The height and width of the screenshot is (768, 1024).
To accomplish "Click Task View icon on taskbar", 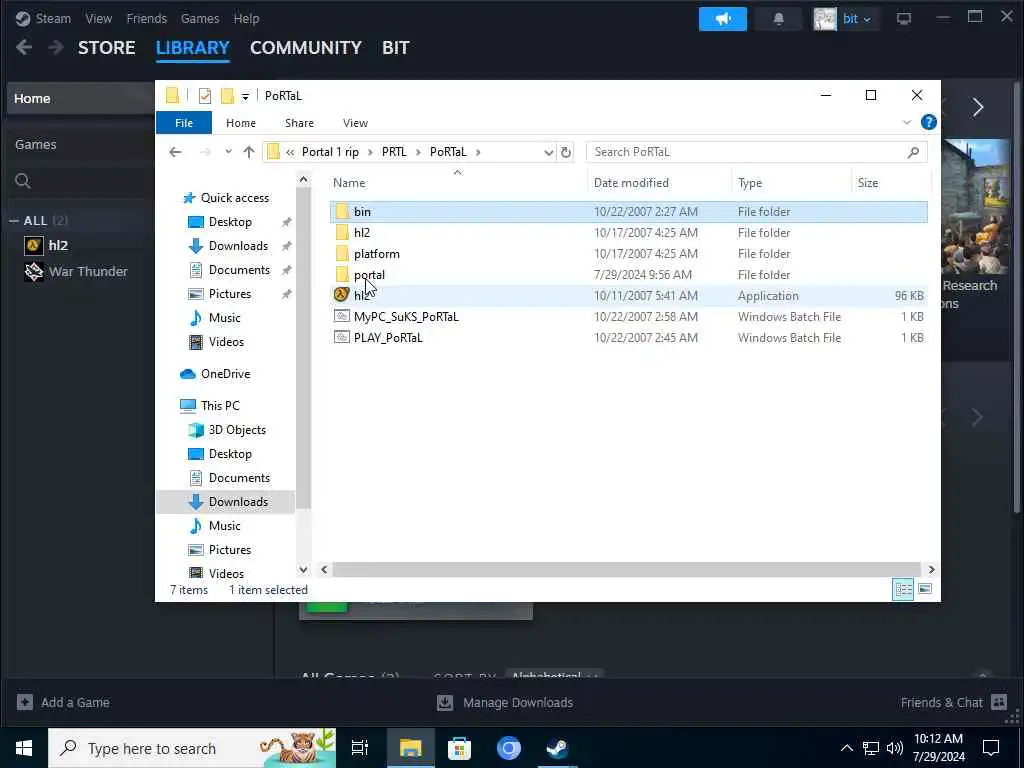I will [359, 748].
